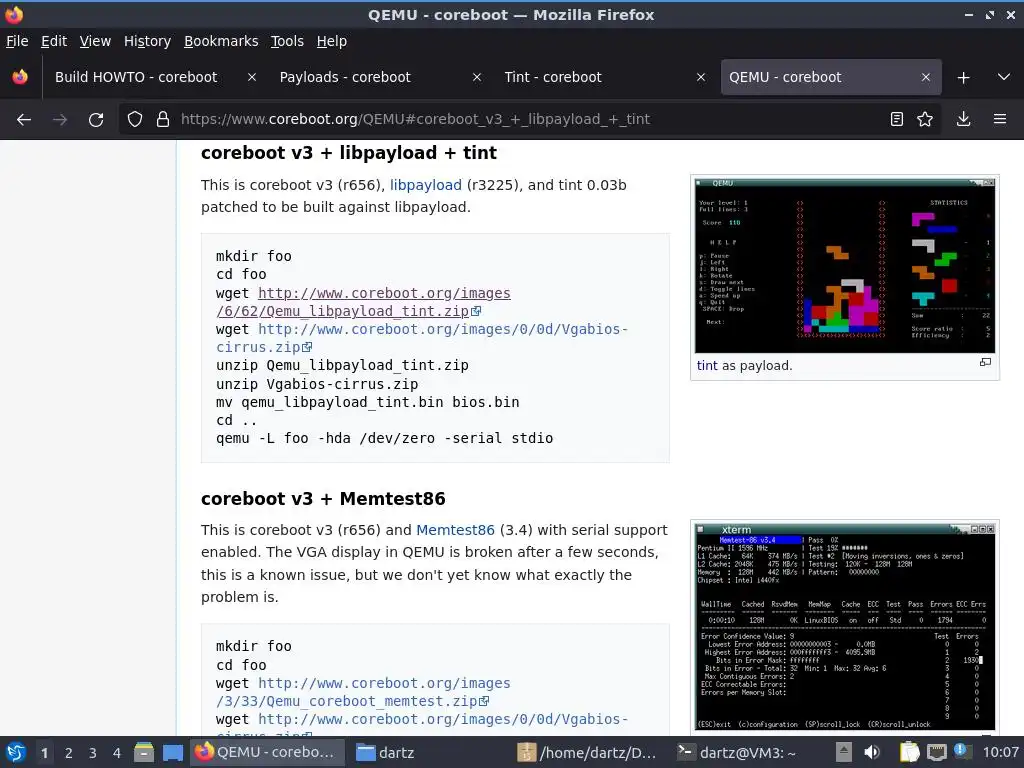1024x768 pixels.
Task: Click the blue show desktop taskbar icon
Action: tap(172, 752)
